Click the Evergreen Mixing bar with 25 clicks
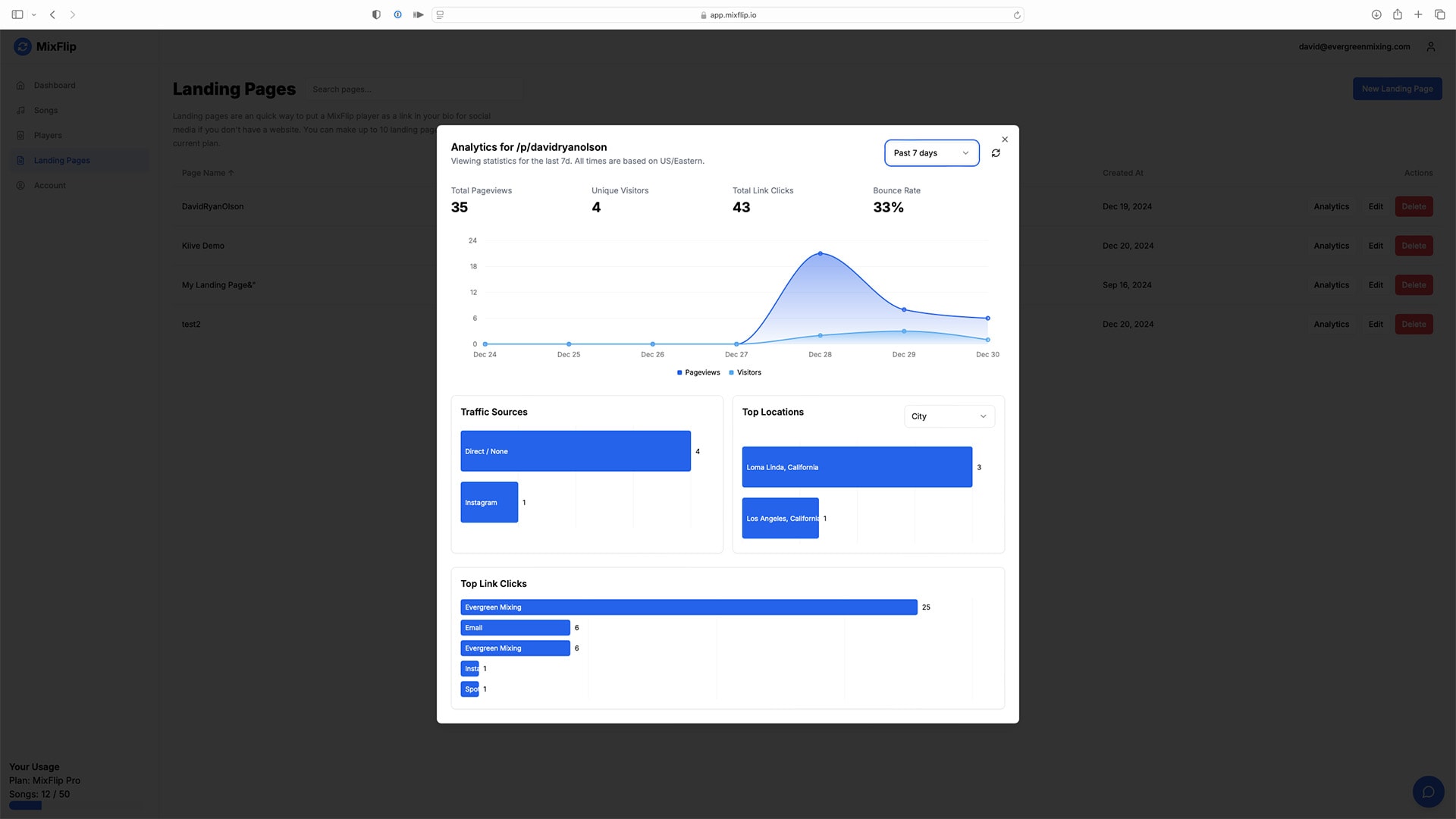 point(689,607)
